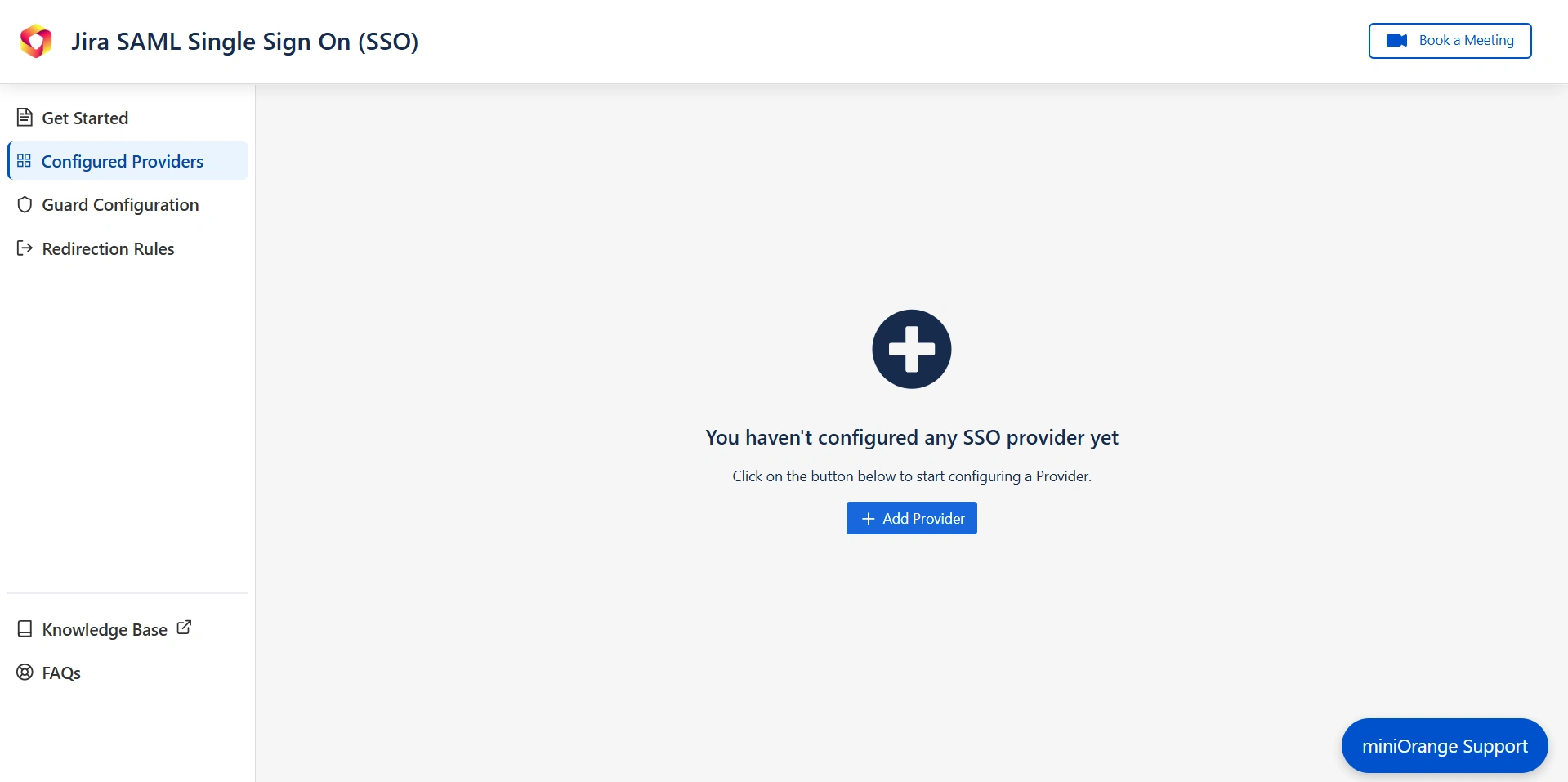Click the Get Started document icon
This screenshot has width=1568, height=782.
[x=25, y=118]
